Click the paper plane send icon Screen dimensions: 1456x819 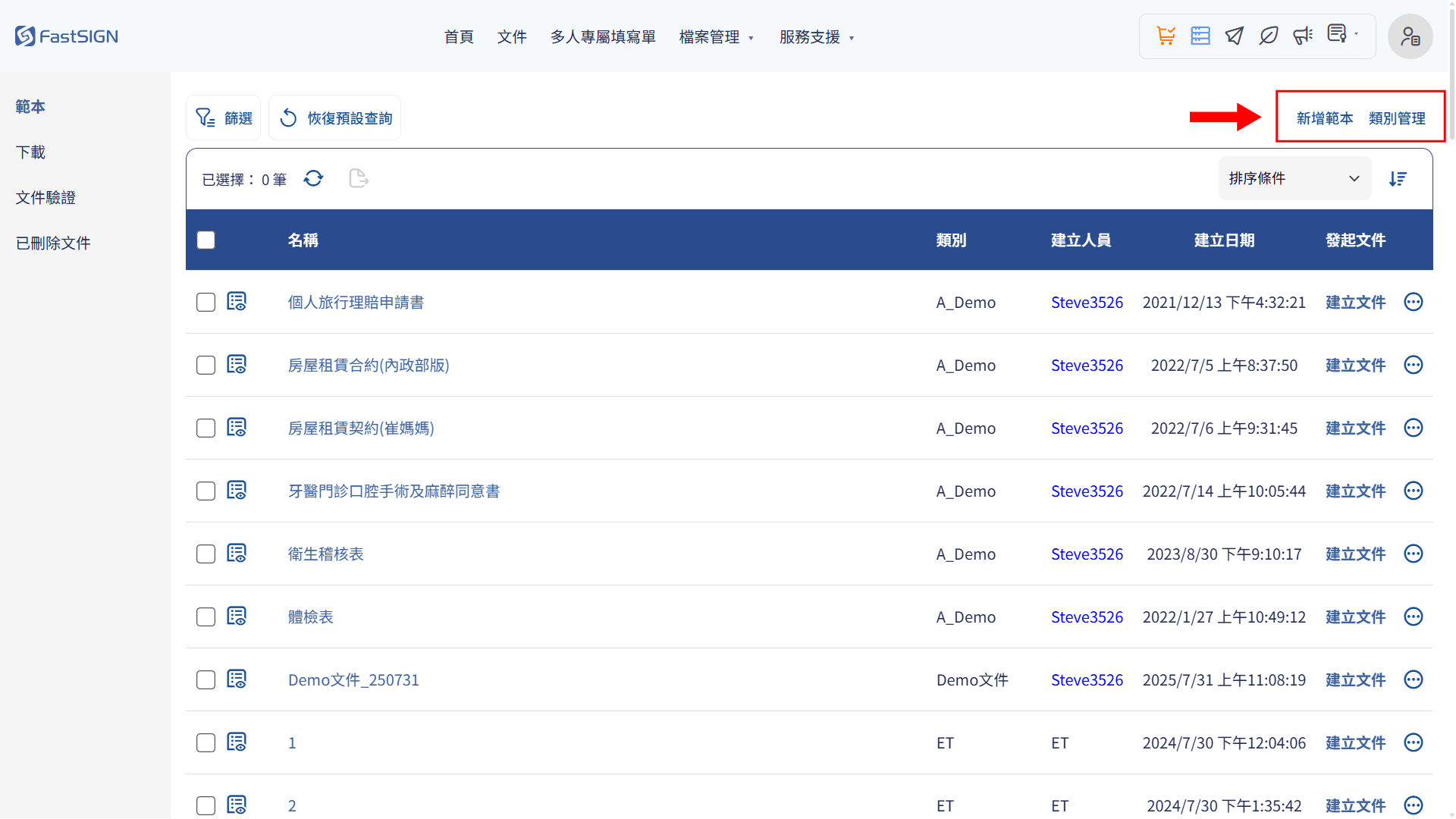(1235, 36)
